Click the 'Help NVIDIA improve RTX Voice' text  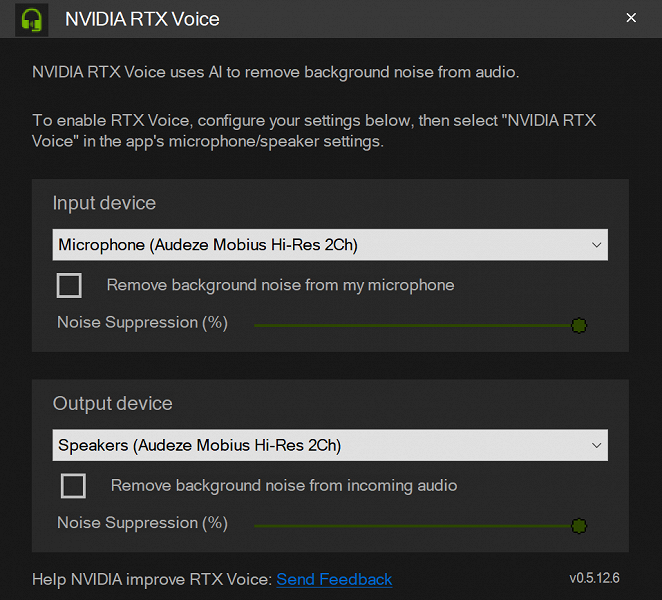(152, 579)
